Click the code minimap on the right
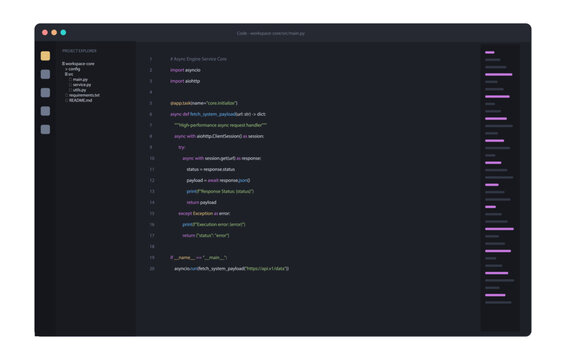This screenshot has height=360, width=566. tap(500, 187)
